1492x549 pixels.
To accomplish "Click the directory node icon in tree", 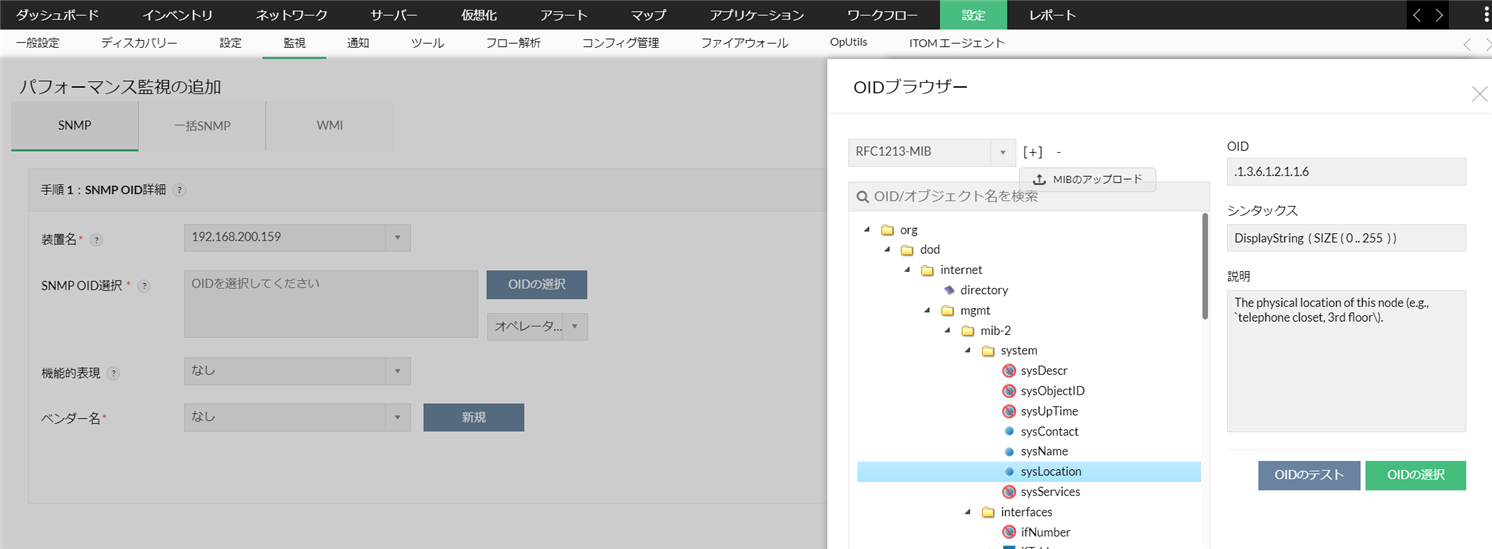I will (949, 290).
